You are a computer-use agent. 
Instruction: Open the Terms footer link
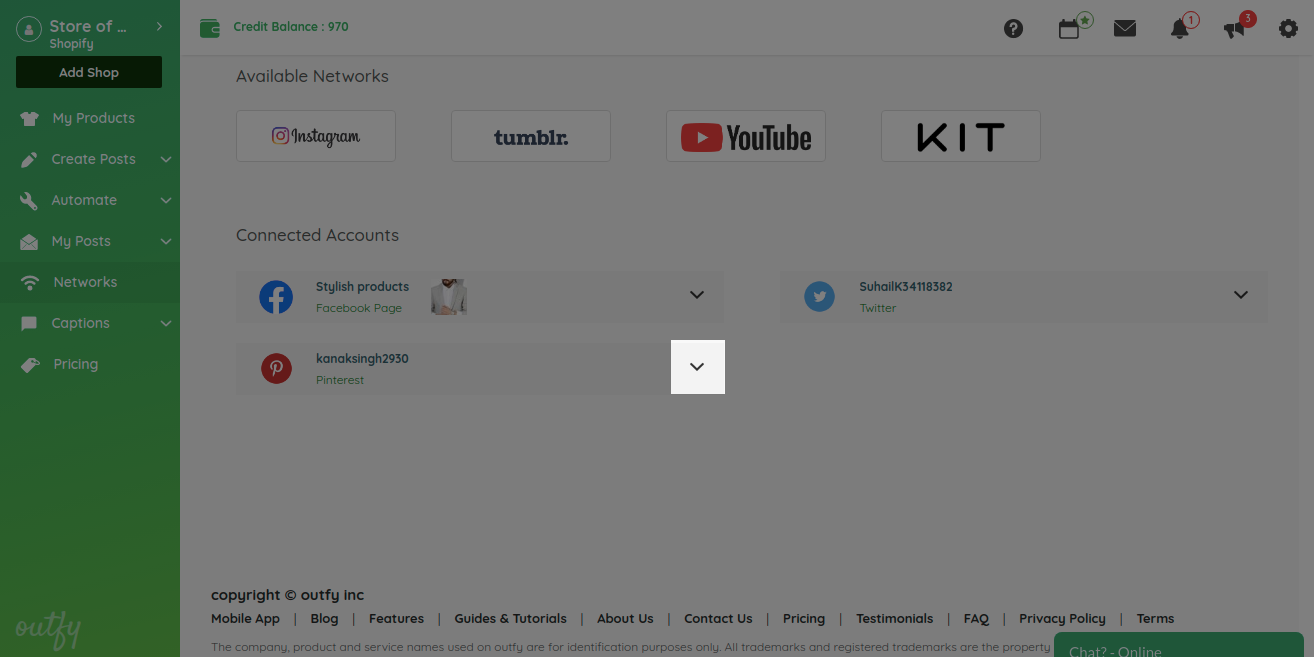coord(1155,619)
